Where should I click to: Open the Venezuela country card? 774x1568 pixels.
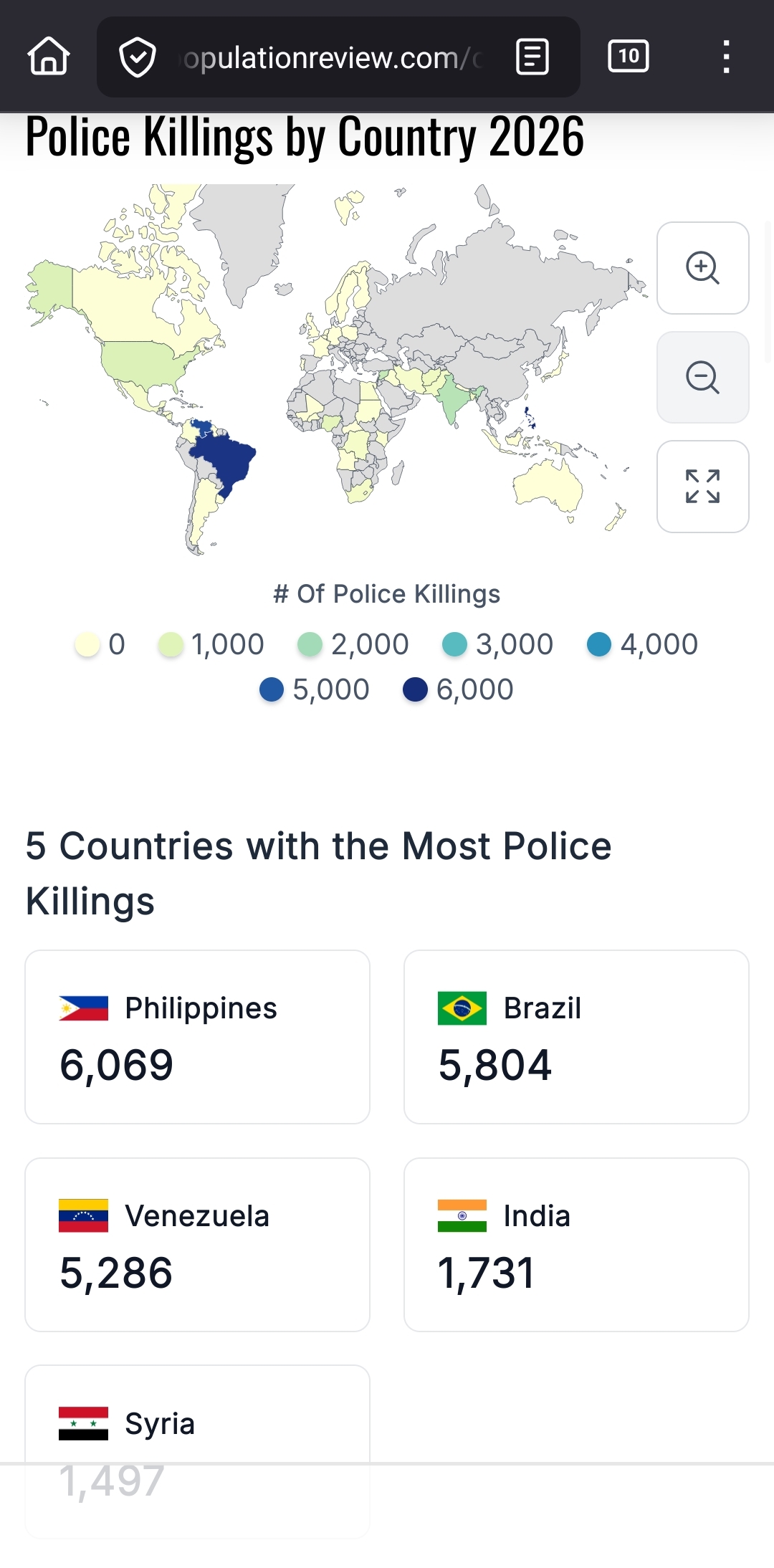click(197, 1244)
